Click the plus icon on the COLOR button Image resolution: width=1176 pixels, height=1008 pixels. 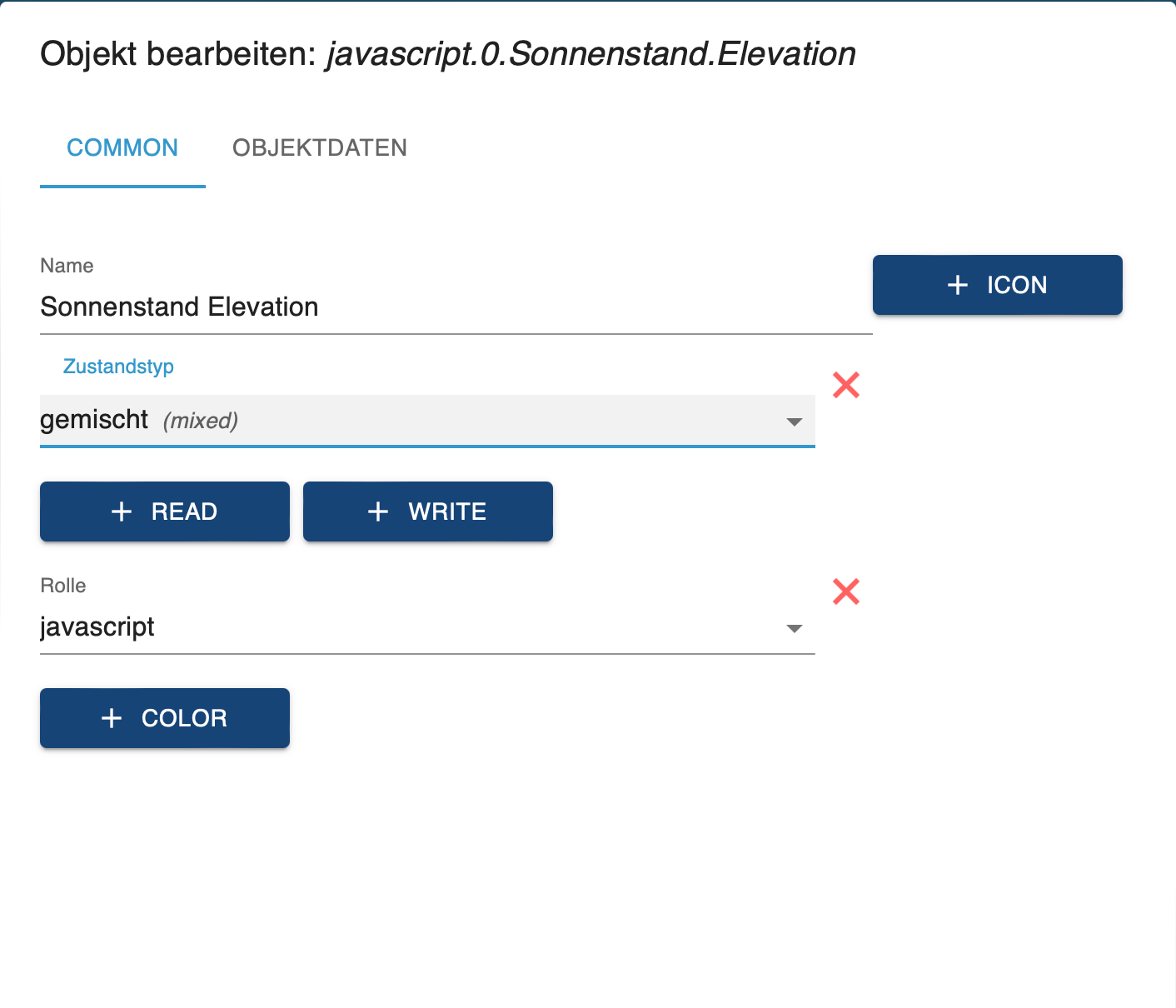112,718
